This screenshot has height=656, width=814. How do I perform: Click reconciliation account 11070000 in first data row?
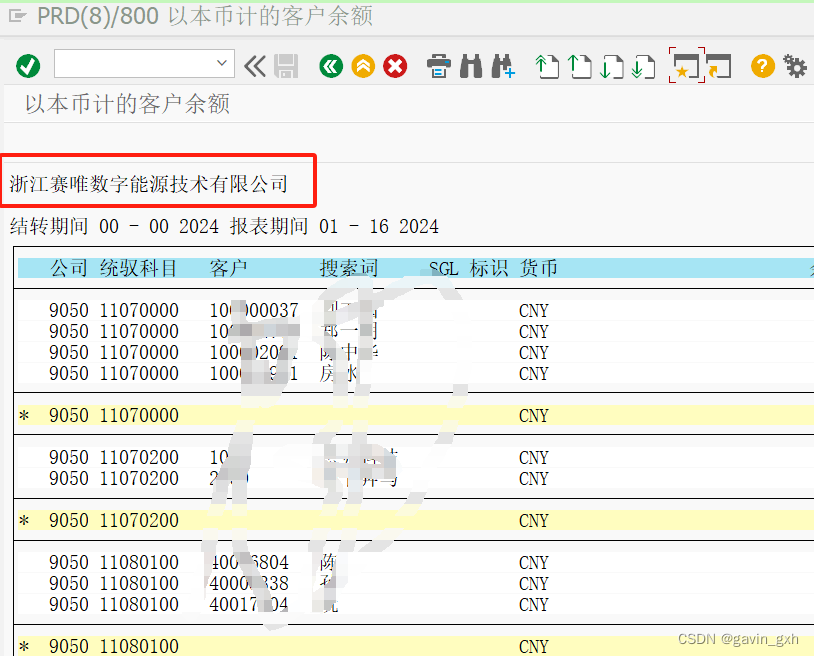pyautogui.click(x=139, y=310)
